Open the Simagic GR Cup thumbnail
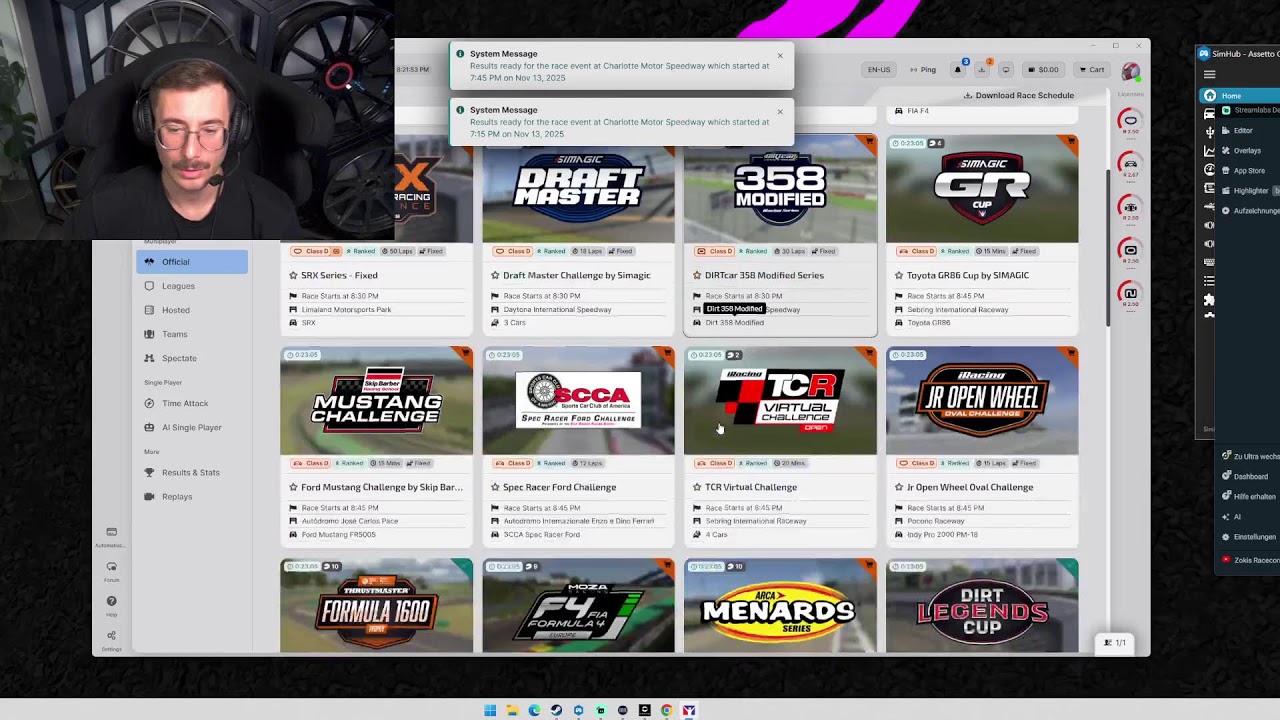This screenshot has height=720, width=1280. coord(982,189)
